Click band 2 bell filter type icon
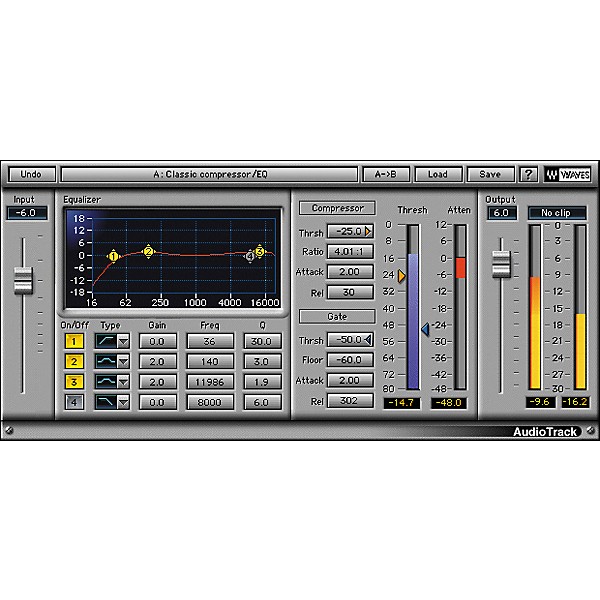This screenshot has height=600, width=600. 106,361
